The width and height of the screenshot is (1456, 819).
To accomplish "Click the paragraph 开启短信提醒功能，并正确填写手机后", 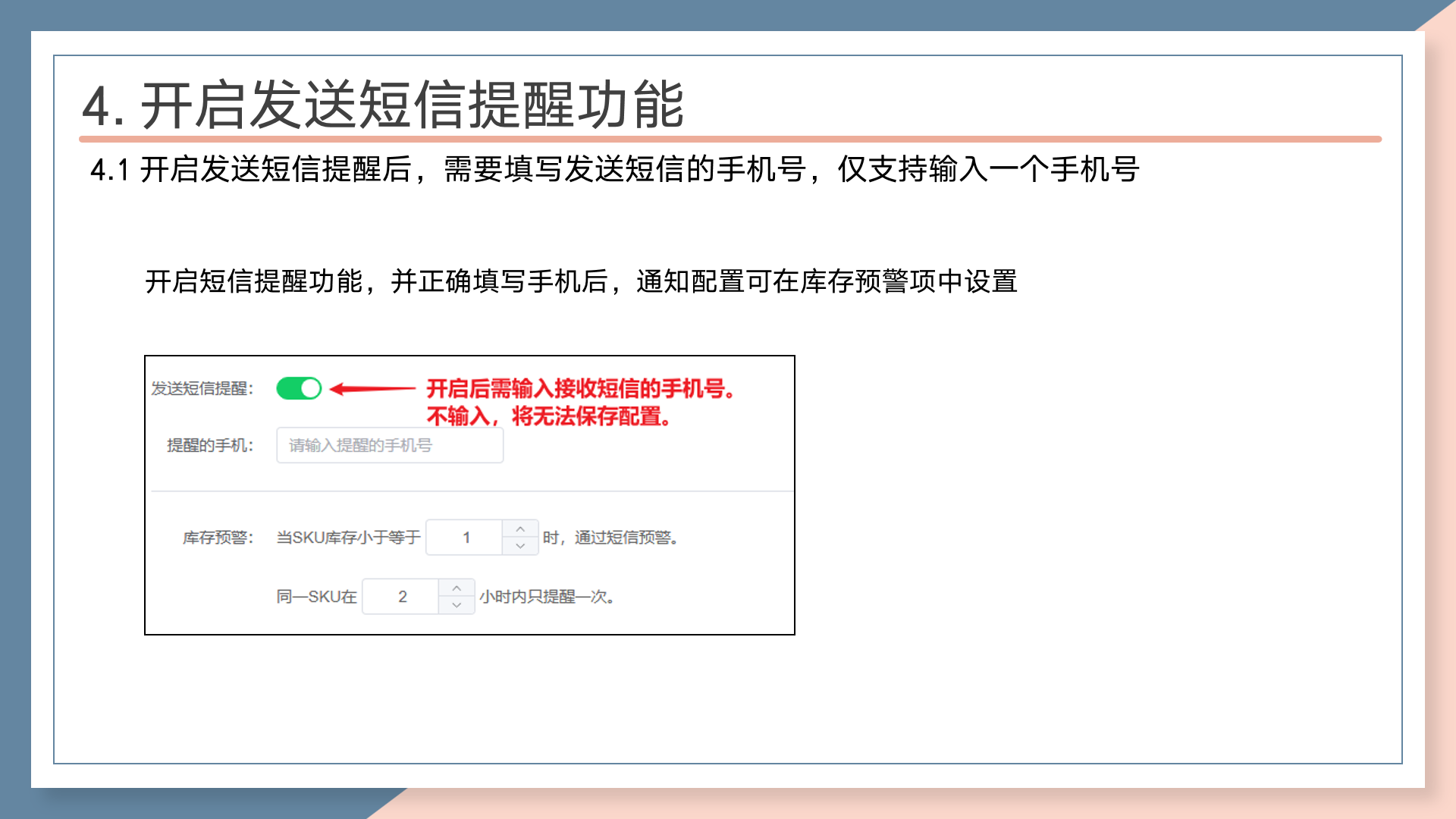I will click(581, 281).
